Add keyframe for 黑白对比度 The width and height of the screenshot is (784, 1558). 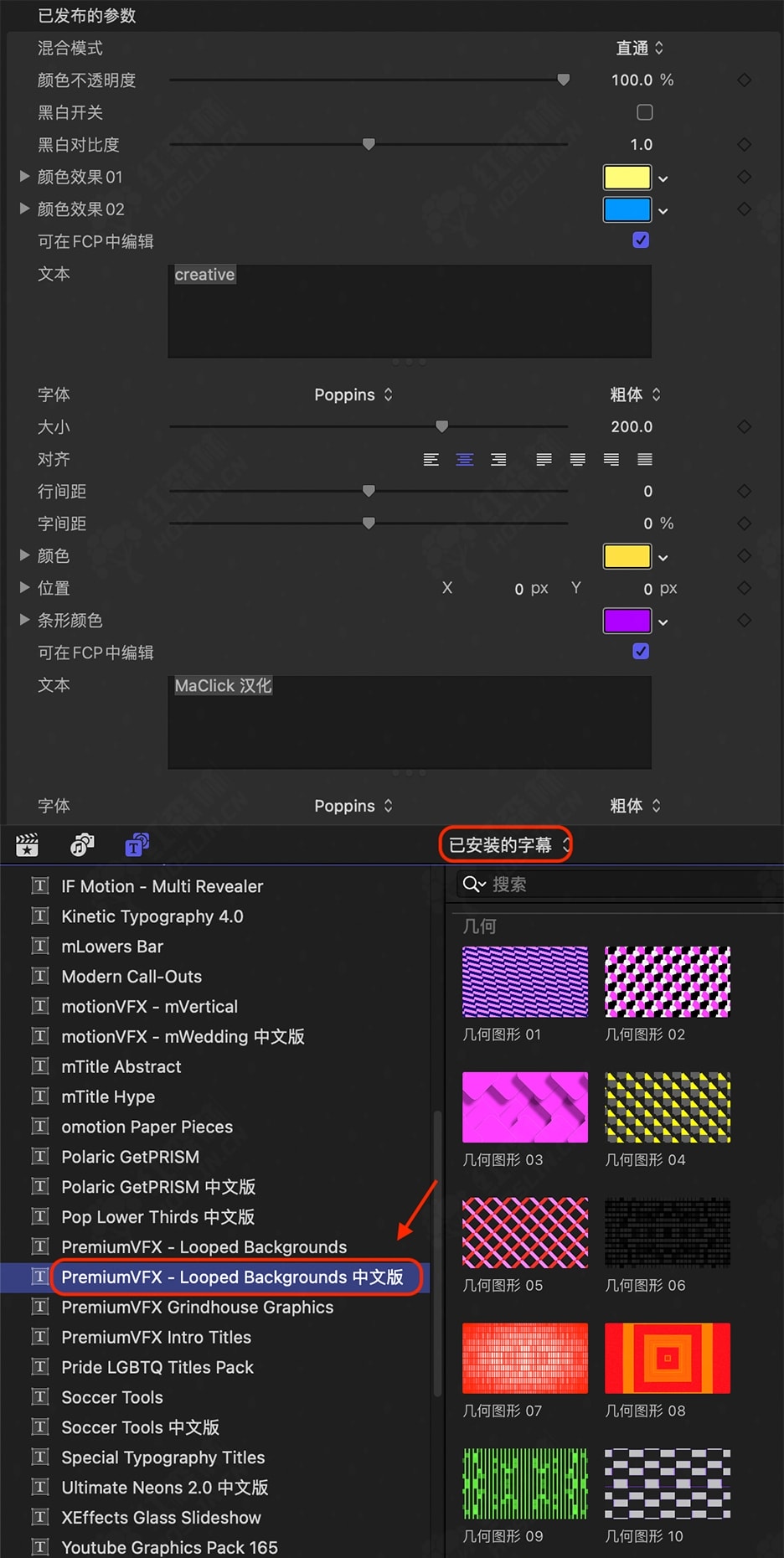tap(744, 144)
